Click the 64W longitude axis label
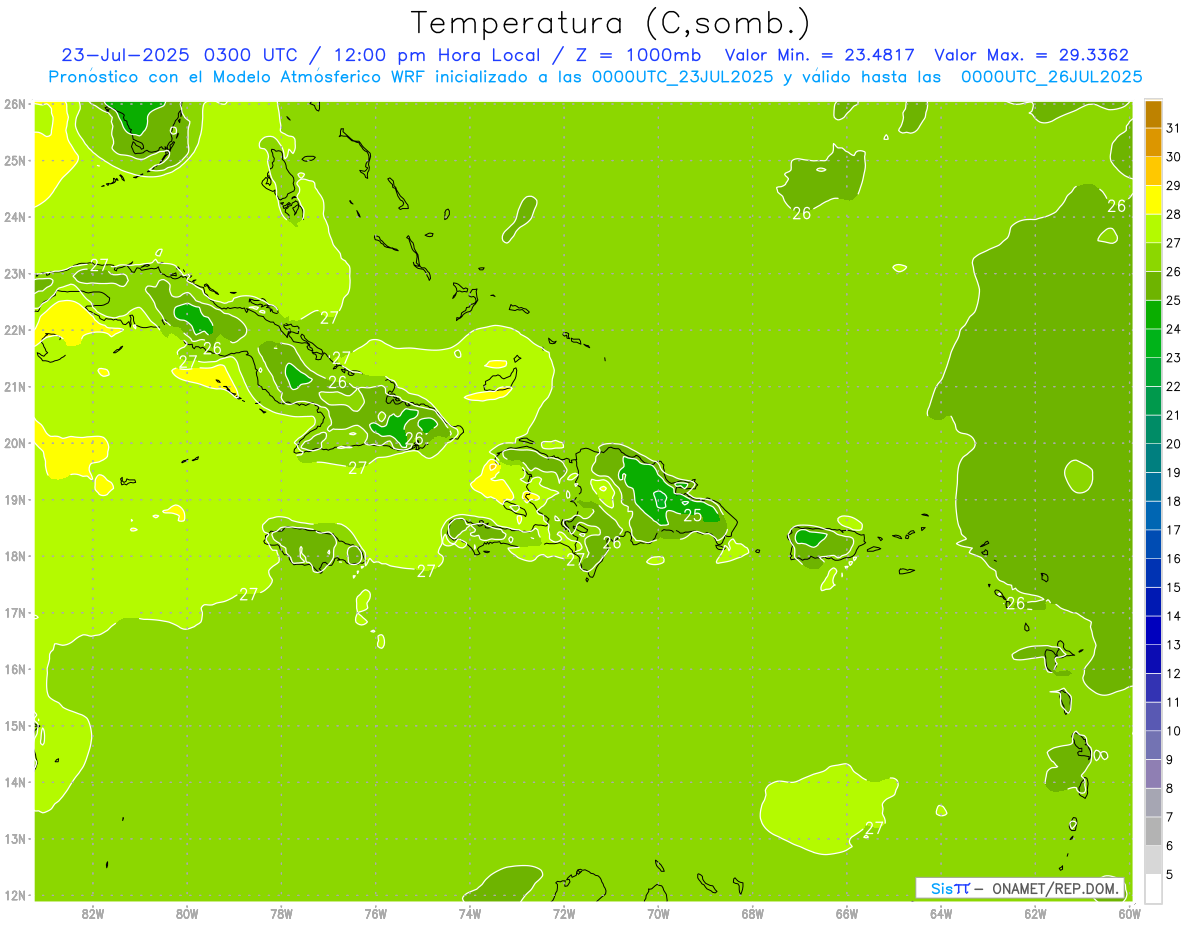Viewport: 1200px width, 927px height. 941,913
